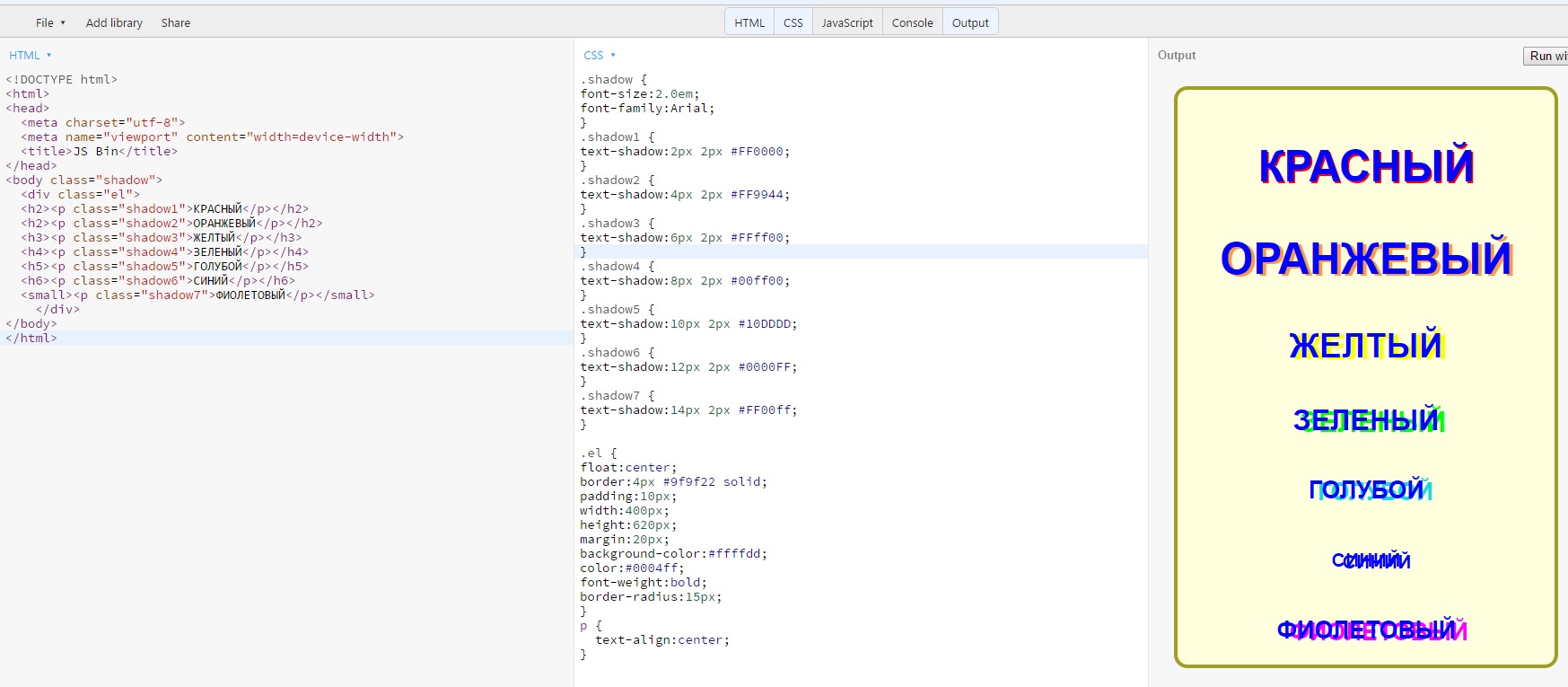Click the small line containing ФИОЛЕТОВЫЙ
The image size is (1568, 687).
(197, 295)
